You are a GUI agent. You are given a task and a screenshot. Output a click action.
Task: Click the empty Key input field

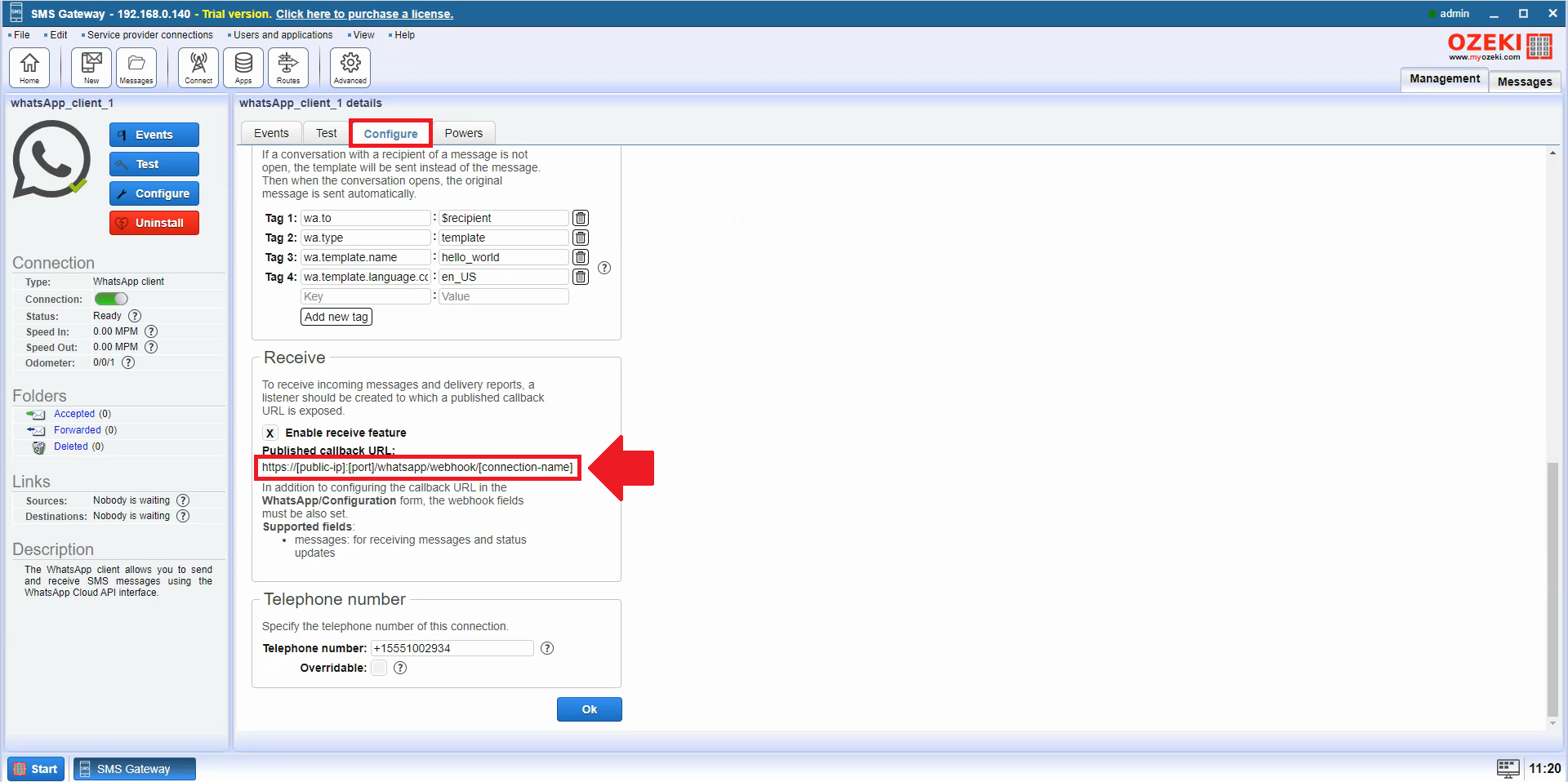(x=366, y=296)
